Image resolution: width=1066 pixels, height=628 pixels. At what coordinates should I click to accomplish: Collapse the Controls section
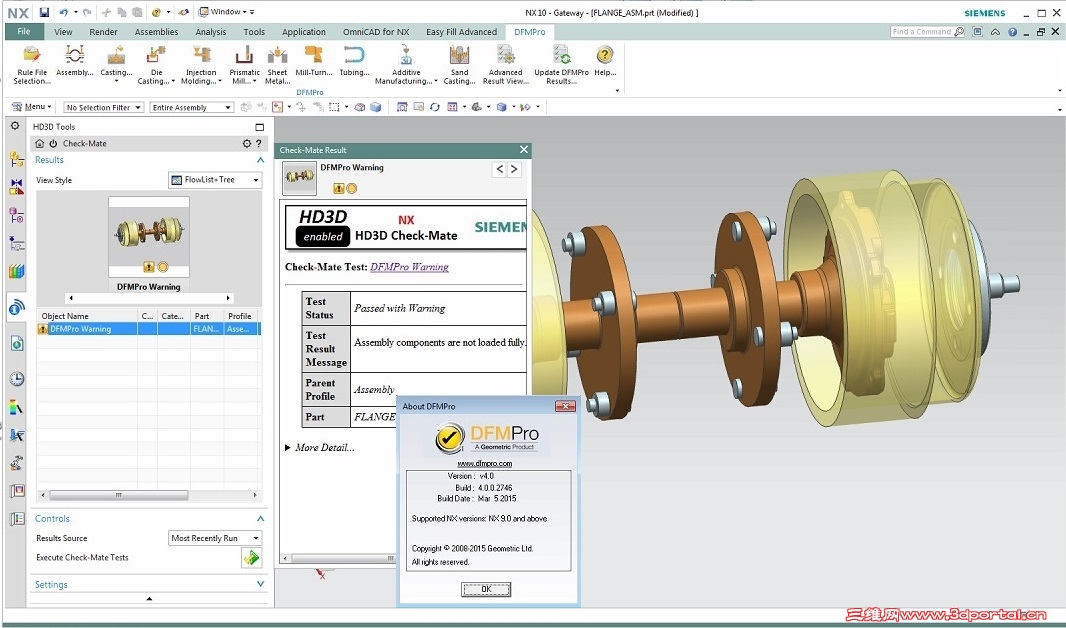coord(260,519)
